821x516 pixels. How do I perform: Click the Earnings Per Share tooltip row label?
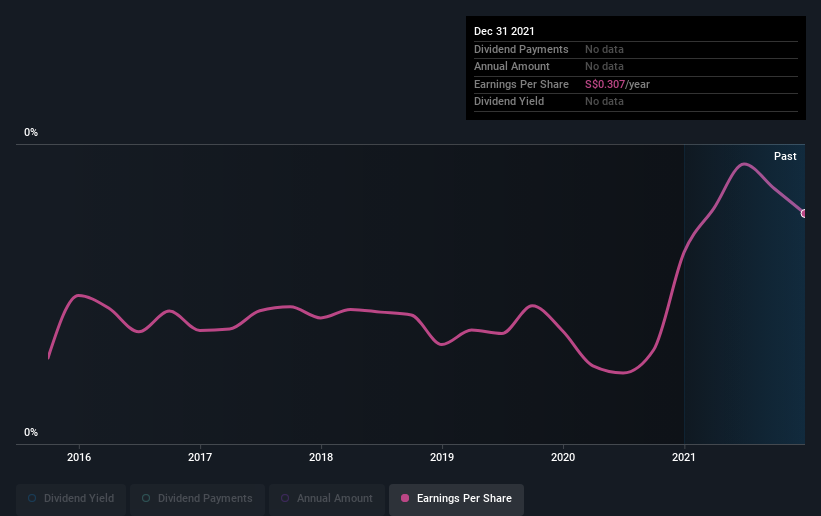(521, 84)
